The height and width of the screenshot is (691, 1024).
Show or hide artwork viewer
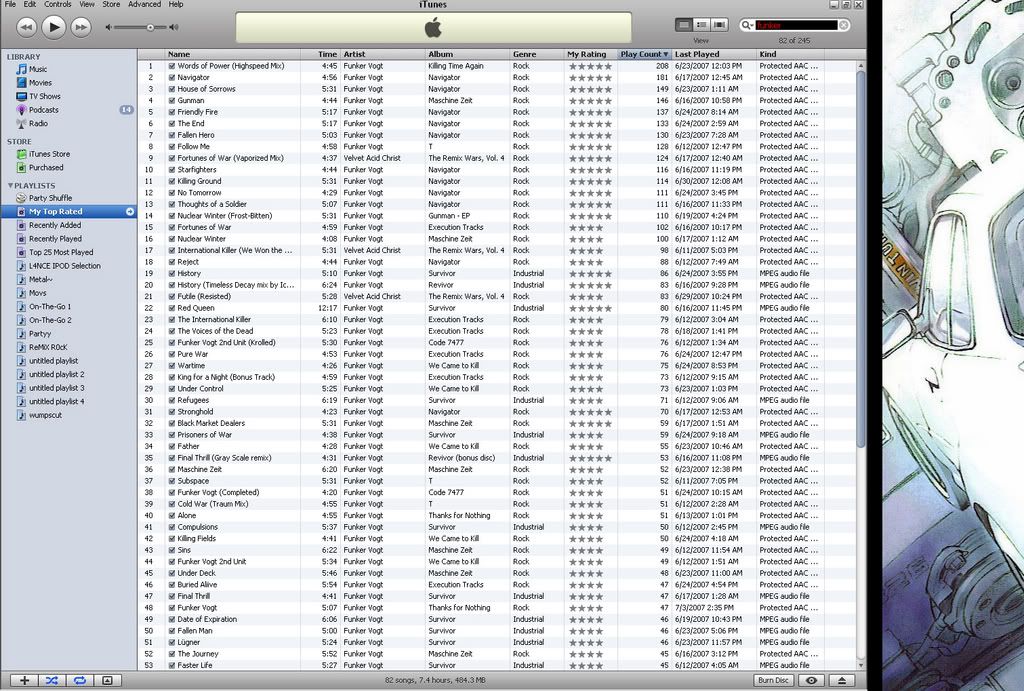108,681
